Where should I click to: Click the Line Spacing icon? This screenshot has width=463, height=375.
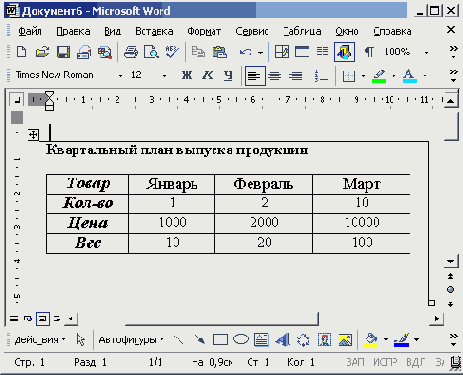click(321, 76)
